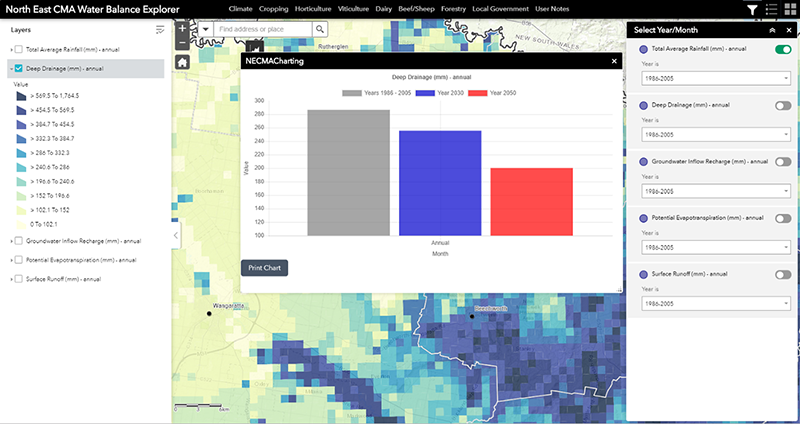Zoom in on the map
The image size is (800, 424).
[182, 29]
